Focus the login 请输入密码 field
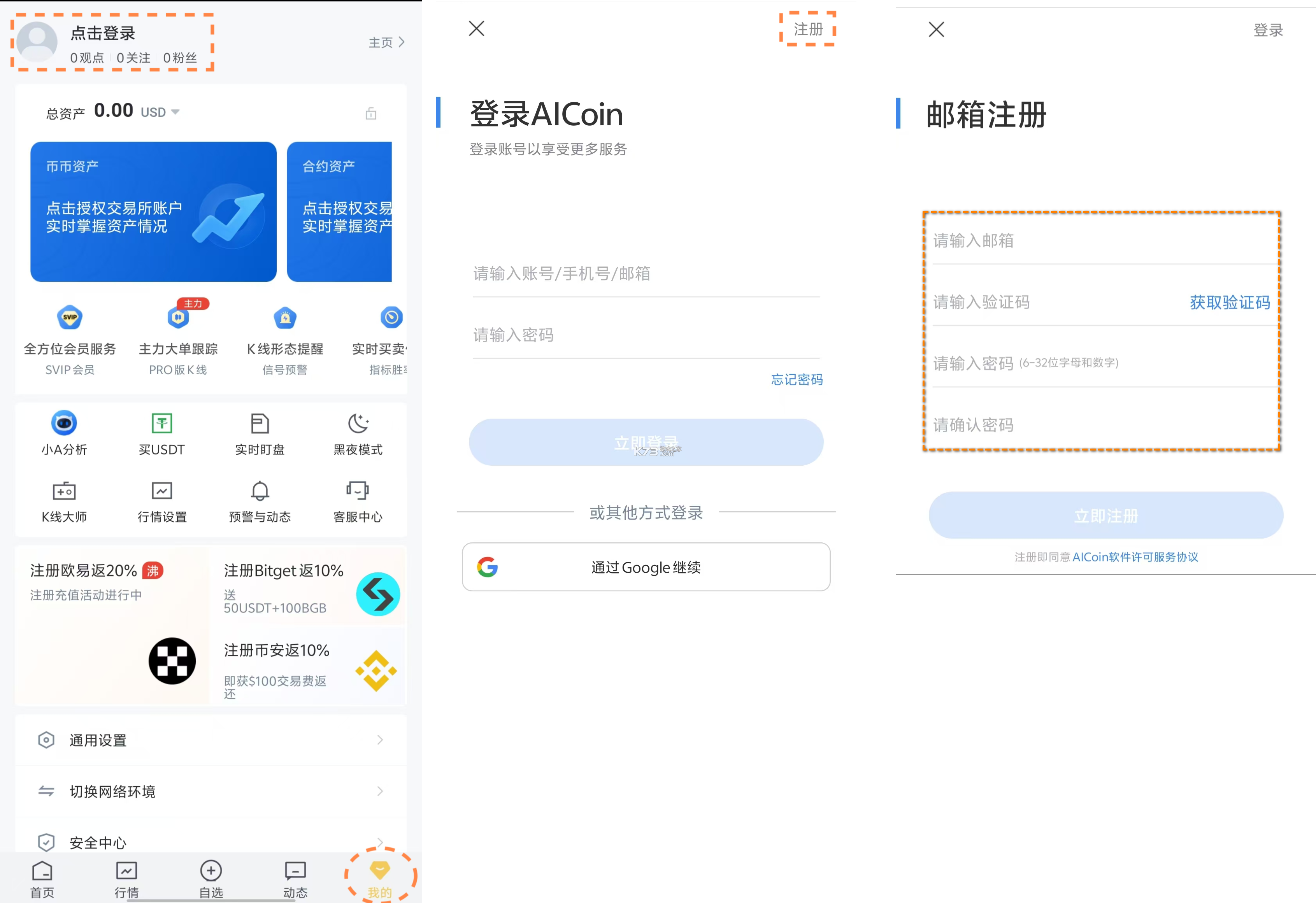This screenshot has width=1316, height=903. 646,335
